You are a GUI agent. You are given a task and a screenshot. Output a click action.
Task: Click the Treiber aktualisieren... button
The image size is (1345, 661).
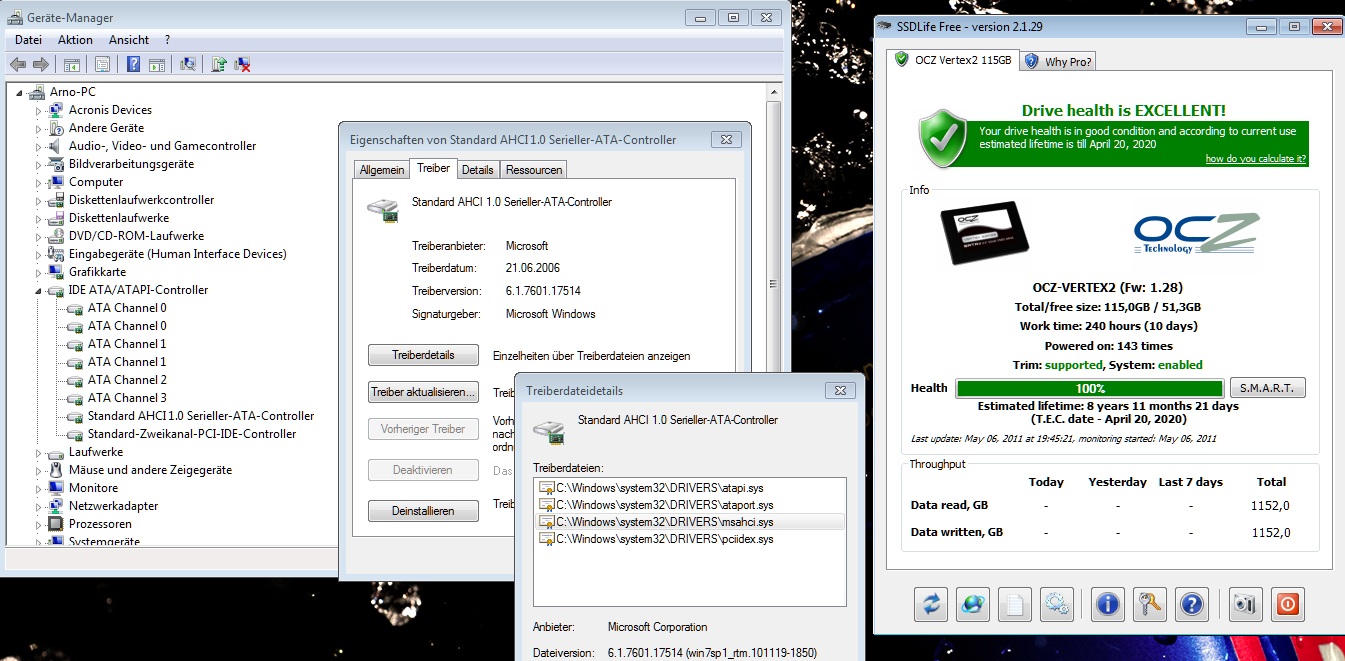(x=425, y=392)
